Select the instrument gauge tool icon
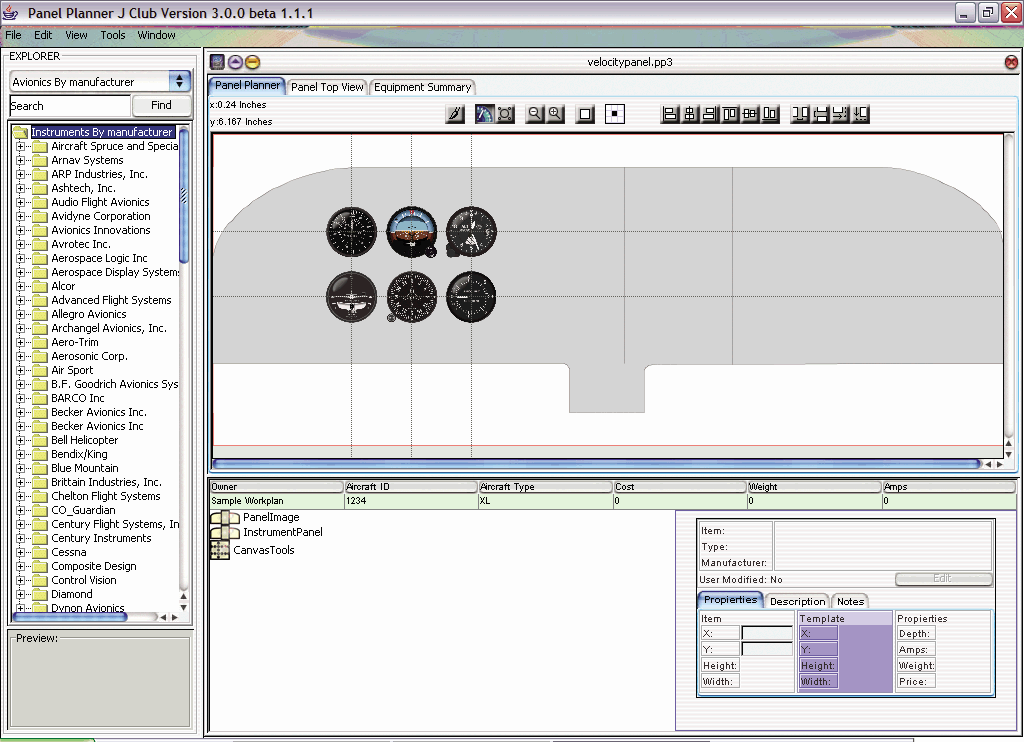Image resolution: width=1024 pixels, height=742 pixels. (x=484, y=114)
